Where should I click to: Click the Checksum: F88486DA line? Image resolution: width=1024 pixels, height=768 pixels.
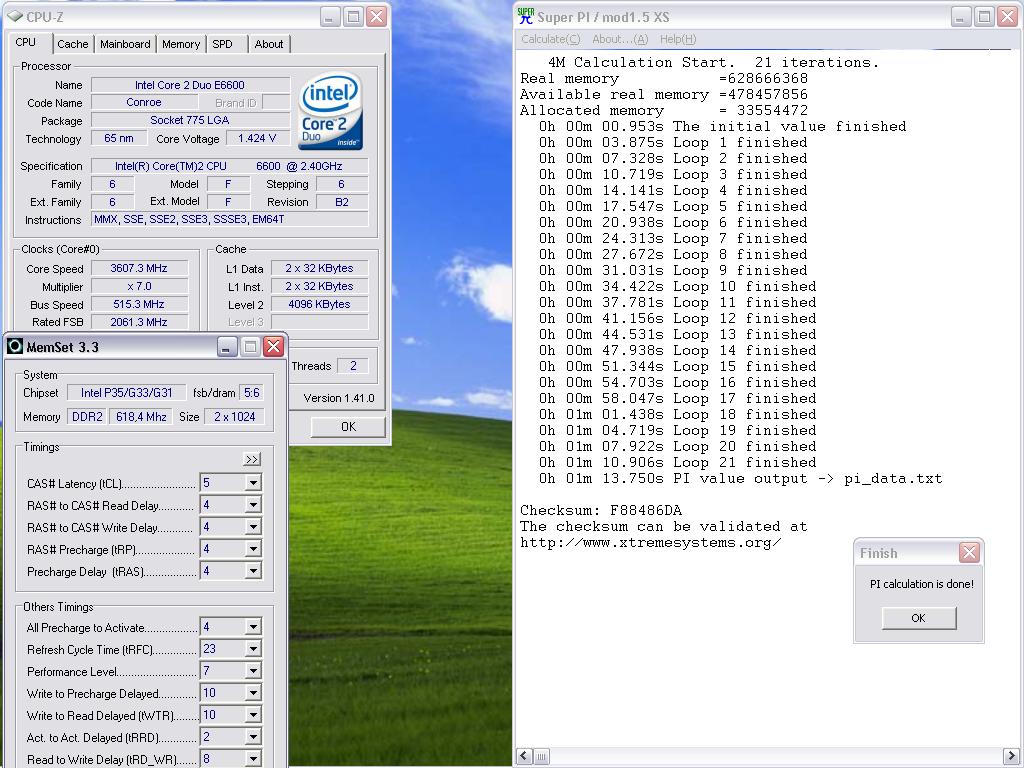click(x=601, y=511)
